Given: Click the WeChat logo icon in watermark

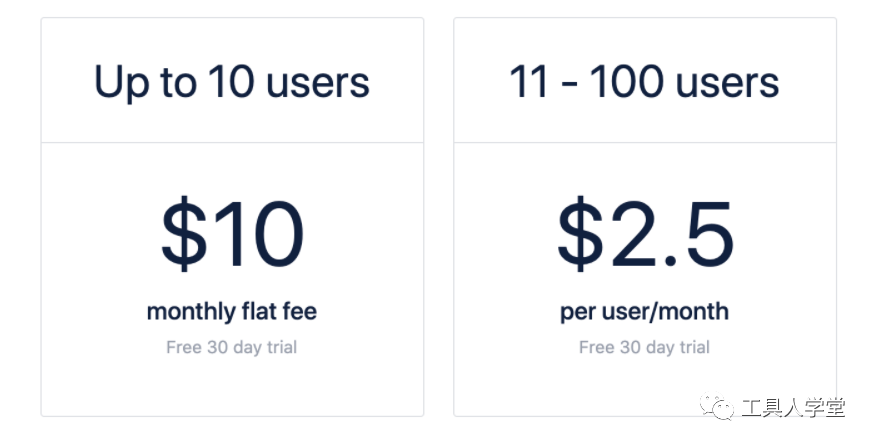Looking at the screenshot, I should tap(717, 408).
